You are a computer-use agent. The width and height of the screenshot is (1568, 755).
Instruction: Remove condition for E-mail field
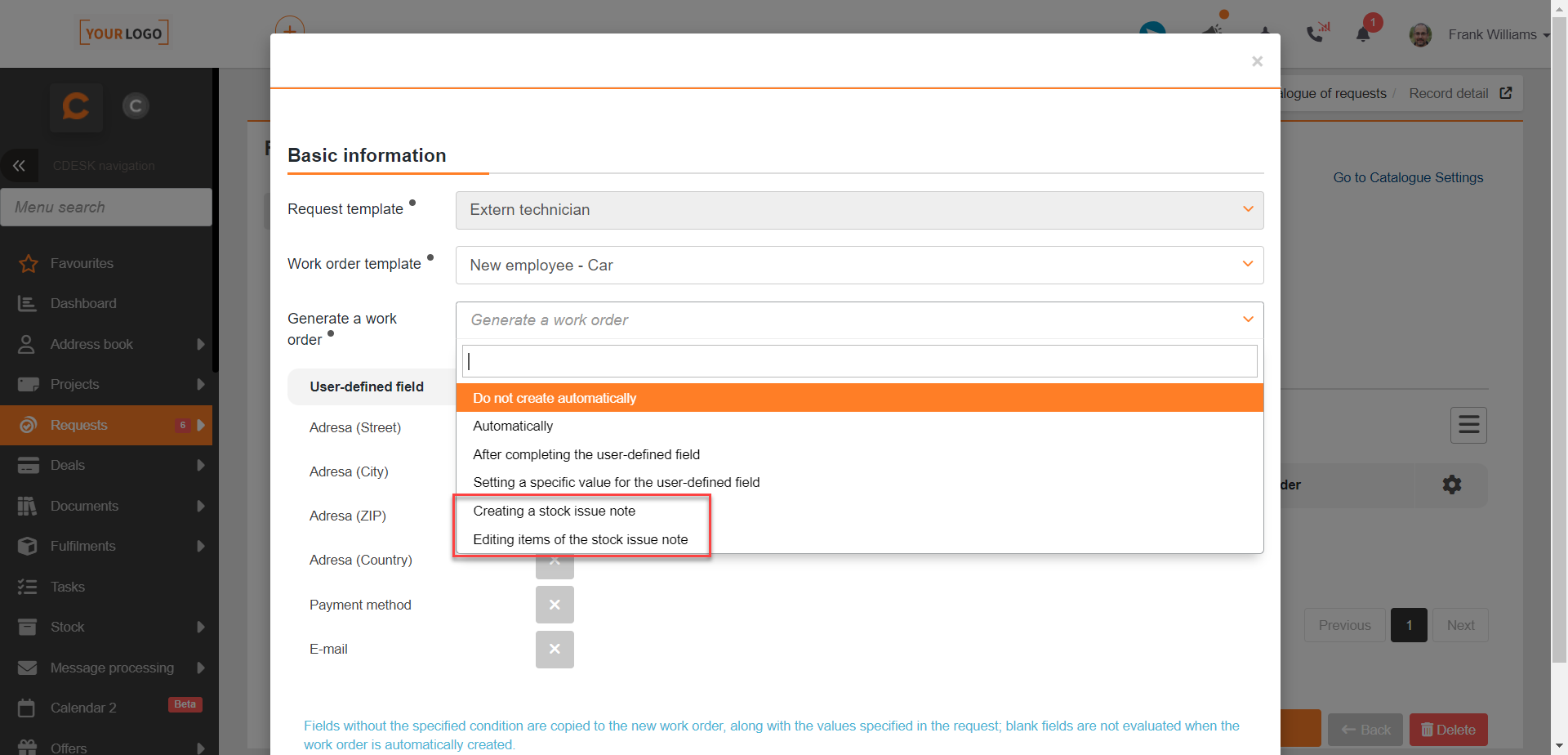(x=555, y=649)
